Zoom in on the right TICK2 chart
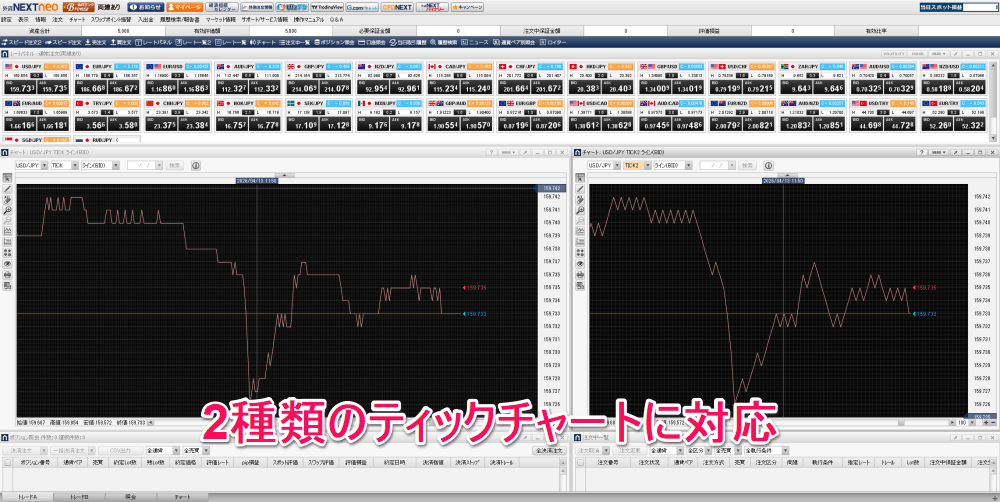Viewport: 1000px width, 502px height. (580, 210)
